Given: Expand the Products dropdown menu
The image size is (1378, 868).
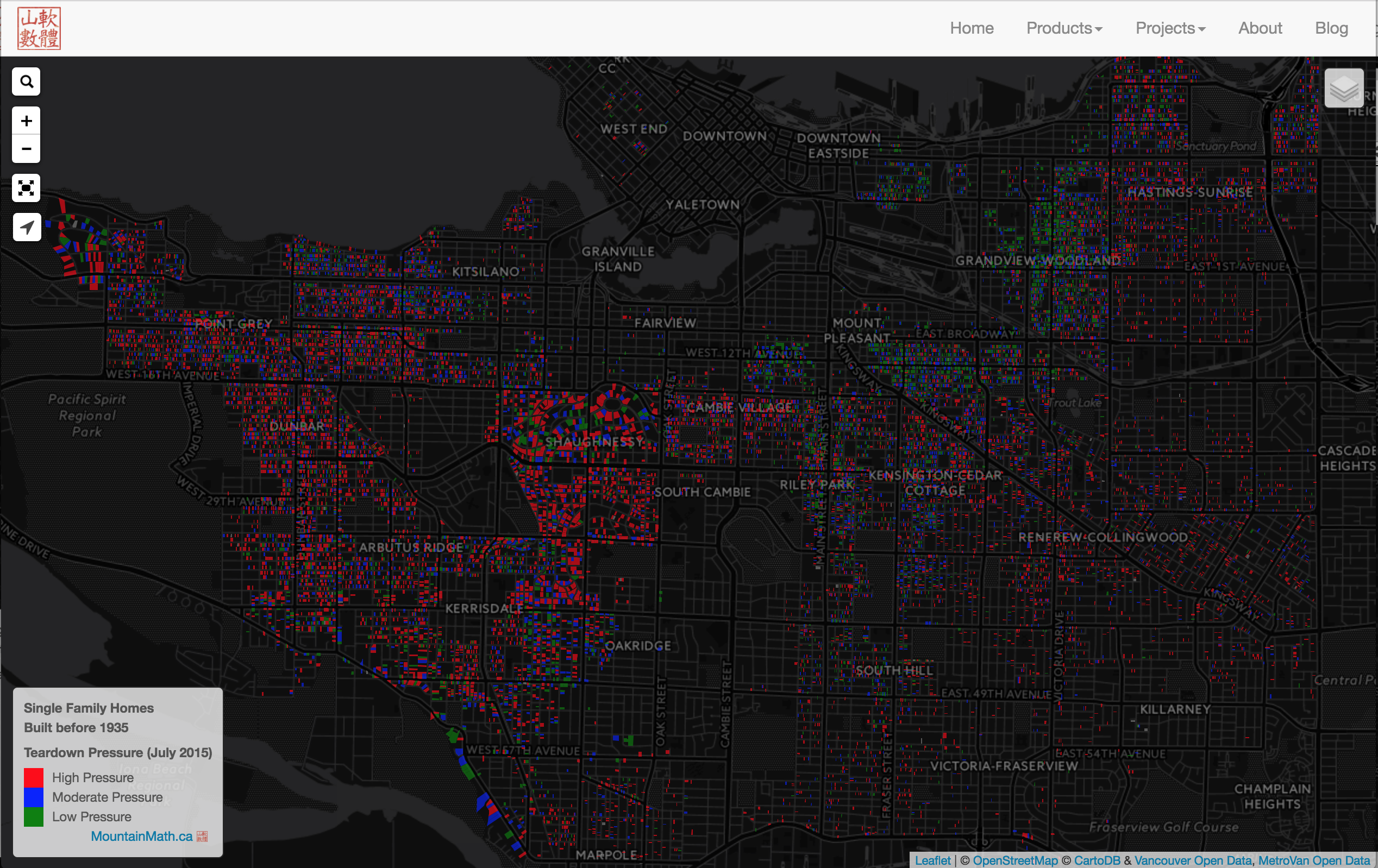Looking at the screenshot, I should coord(1064,28).
